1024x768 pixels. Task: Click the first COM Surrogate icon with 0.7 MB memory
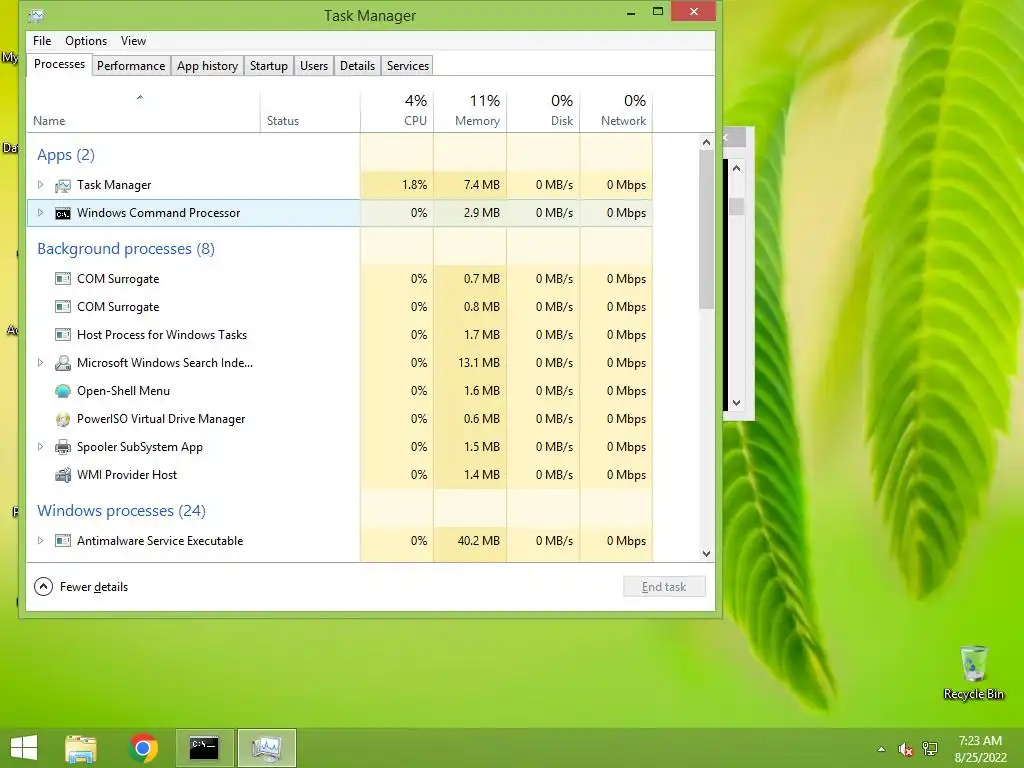click(x=63, y=279)
